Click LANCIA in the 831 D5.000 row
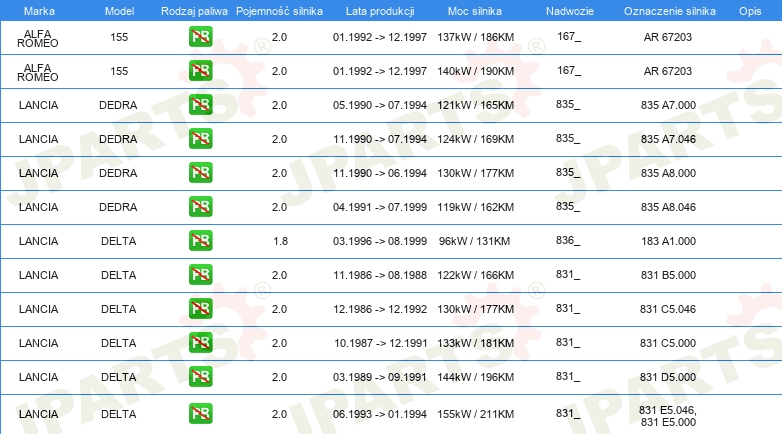The width and height of the screenshot is (782, 434). (x=38, y=376)
